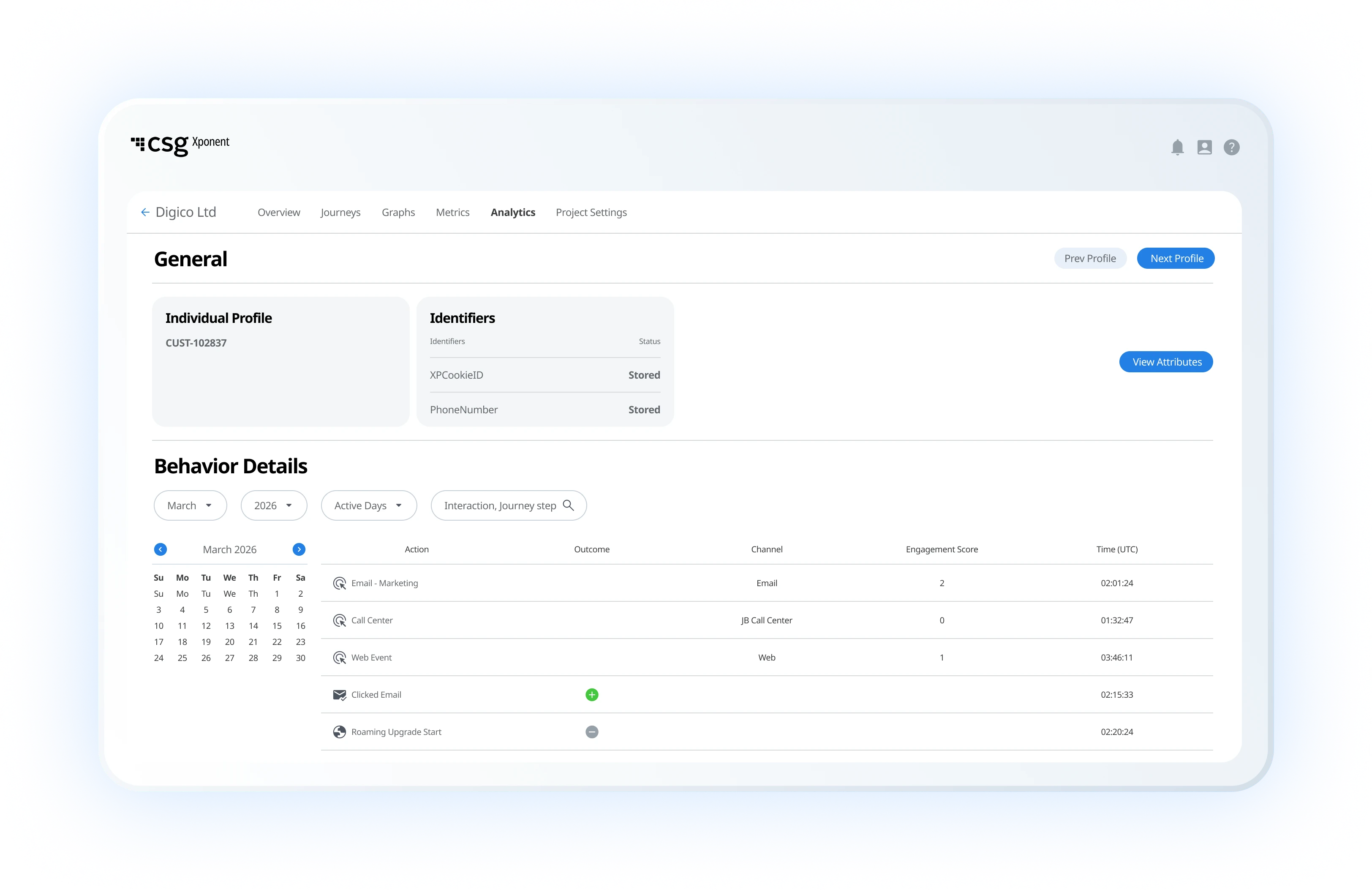Go to previous month in calendar
This screenshot has width=1372, height=890.
coord(160,549)
